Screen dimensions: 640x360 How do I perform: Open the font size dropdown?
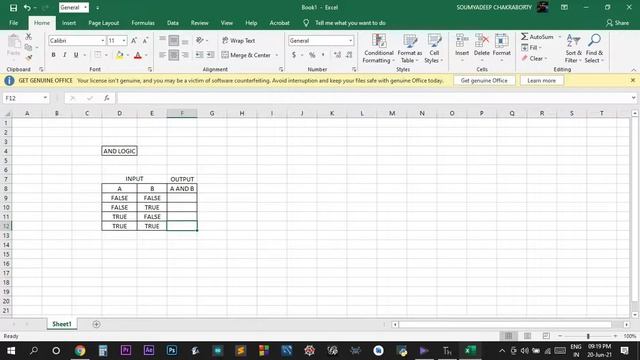click(x=124, y=40)
